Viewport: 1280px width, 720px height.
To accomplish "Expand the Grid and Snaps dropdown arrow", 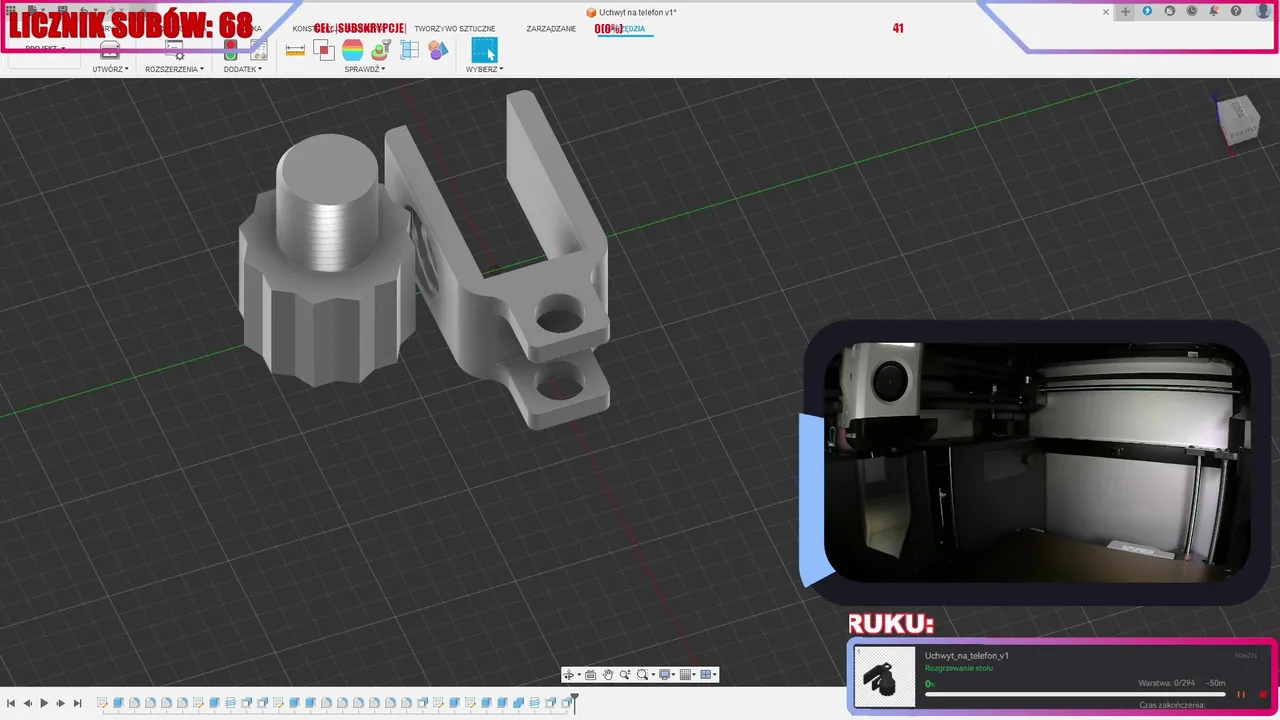I will (694, 675).
